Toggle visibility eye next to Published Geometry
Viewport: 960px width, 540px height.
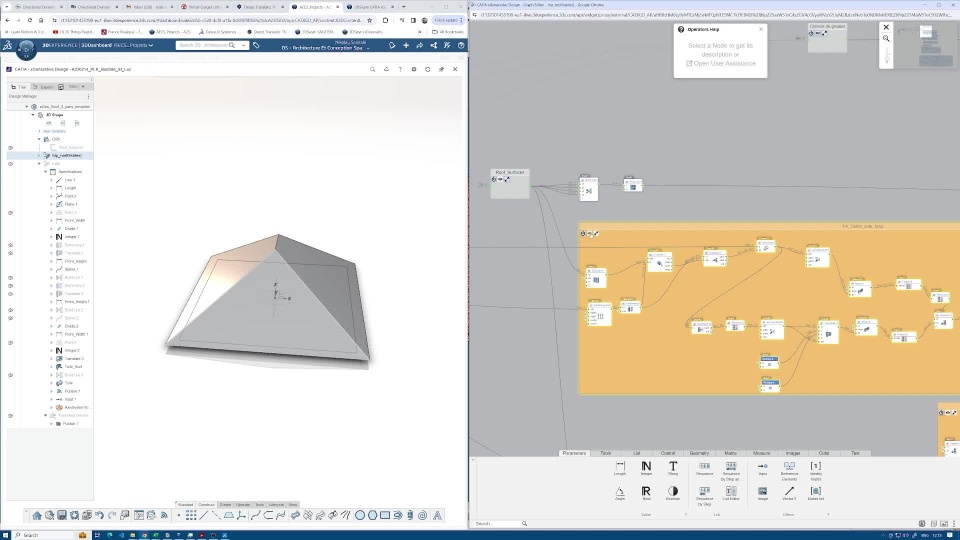(10, 416)
